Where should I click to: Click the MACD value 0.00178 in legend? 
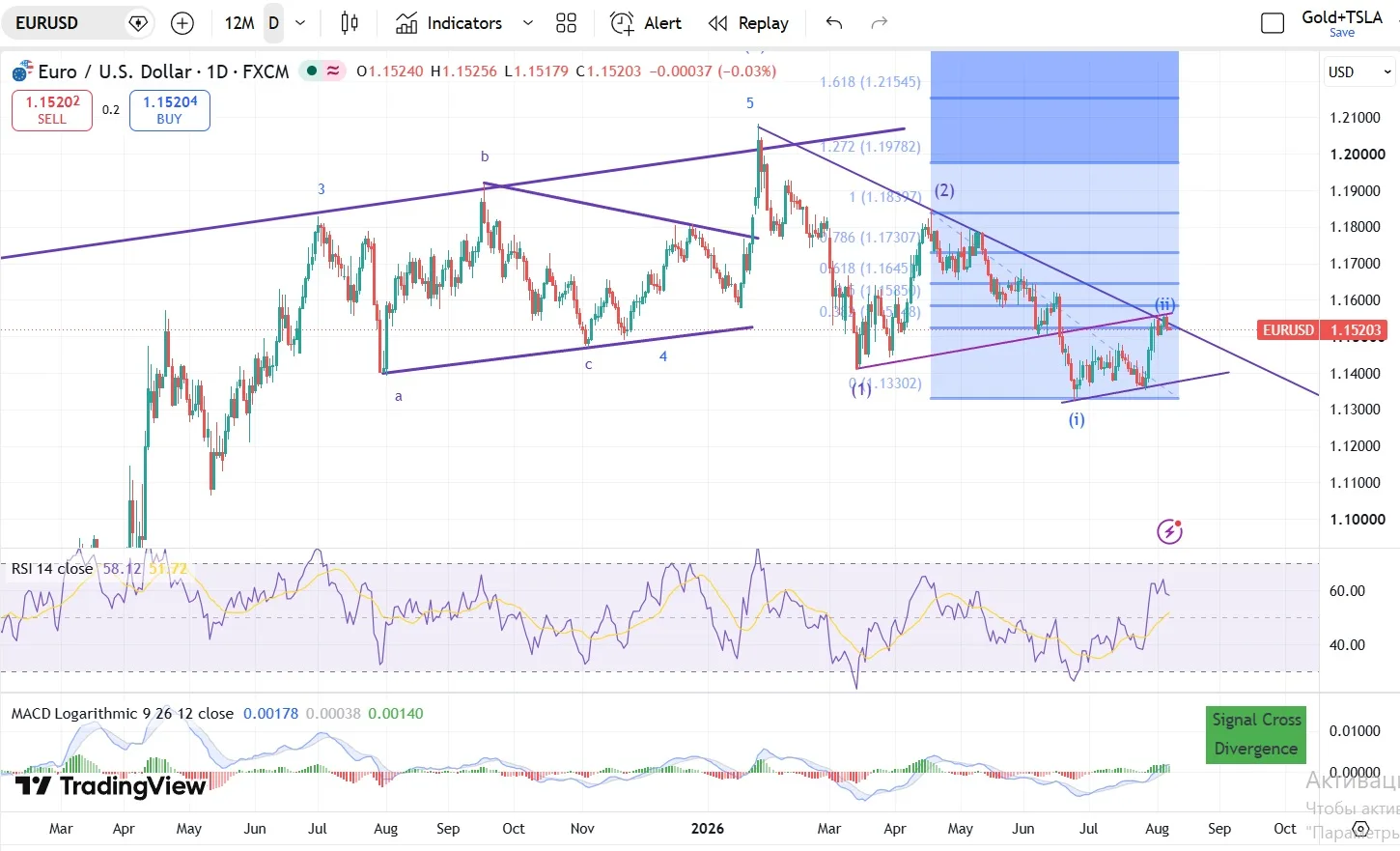(x=270, y=714)
